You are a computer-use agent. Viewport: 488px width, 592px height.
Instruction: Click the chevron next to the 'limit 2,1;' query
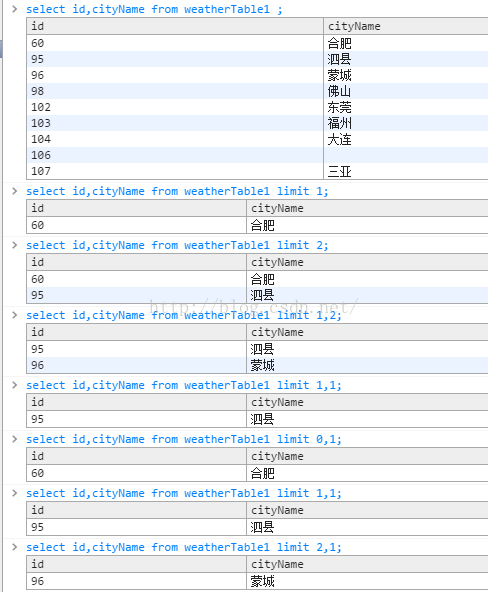coord(15,547)
